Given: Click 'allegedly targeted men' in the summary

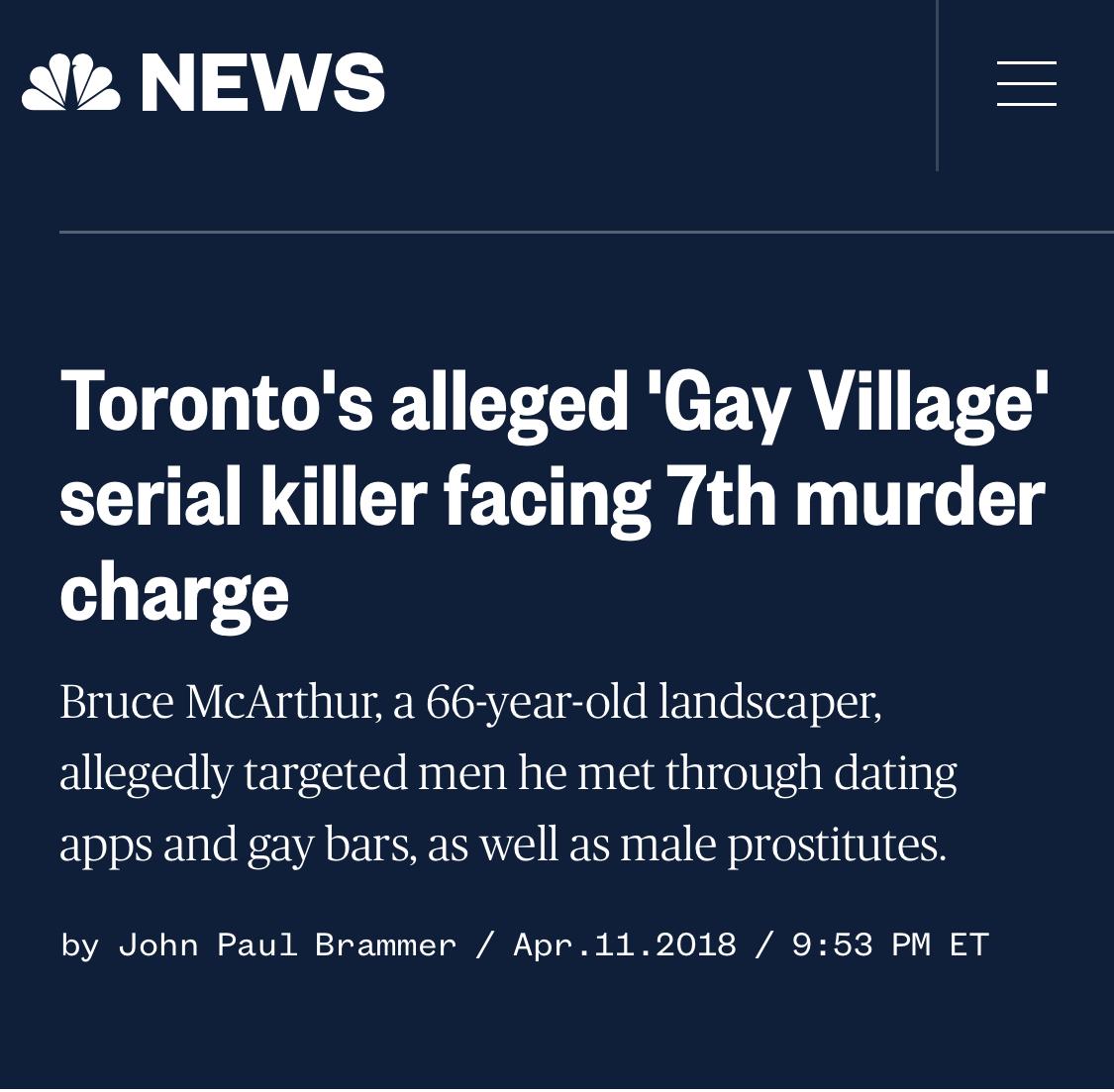Looking at the screenshot, I should [x=283, y=774].
